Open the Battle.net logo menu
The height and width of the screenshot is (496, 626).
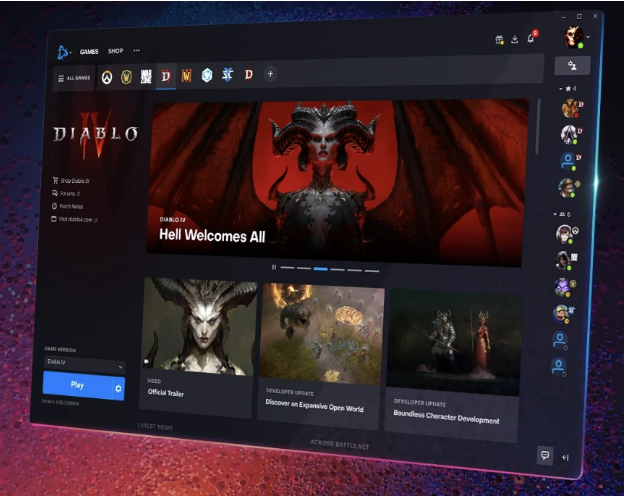click(63, 52)
